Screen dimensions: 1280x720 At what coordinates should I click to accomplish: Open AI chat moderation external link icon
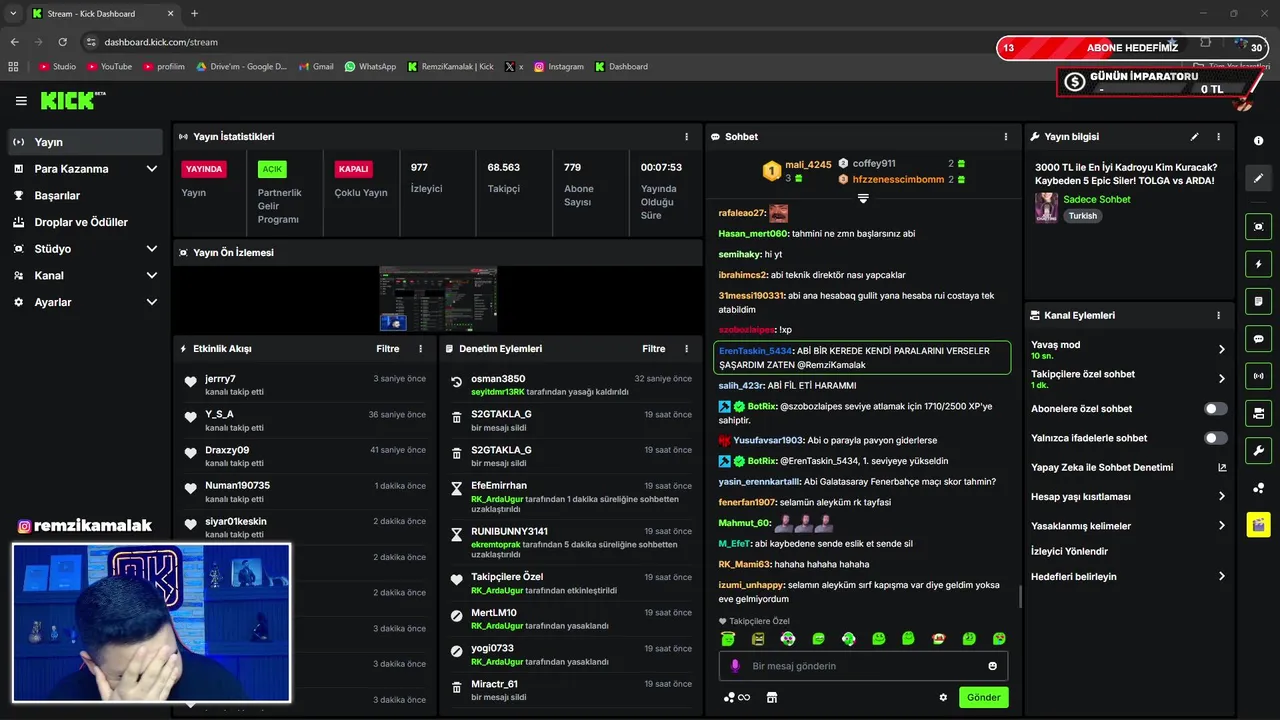1222,467
